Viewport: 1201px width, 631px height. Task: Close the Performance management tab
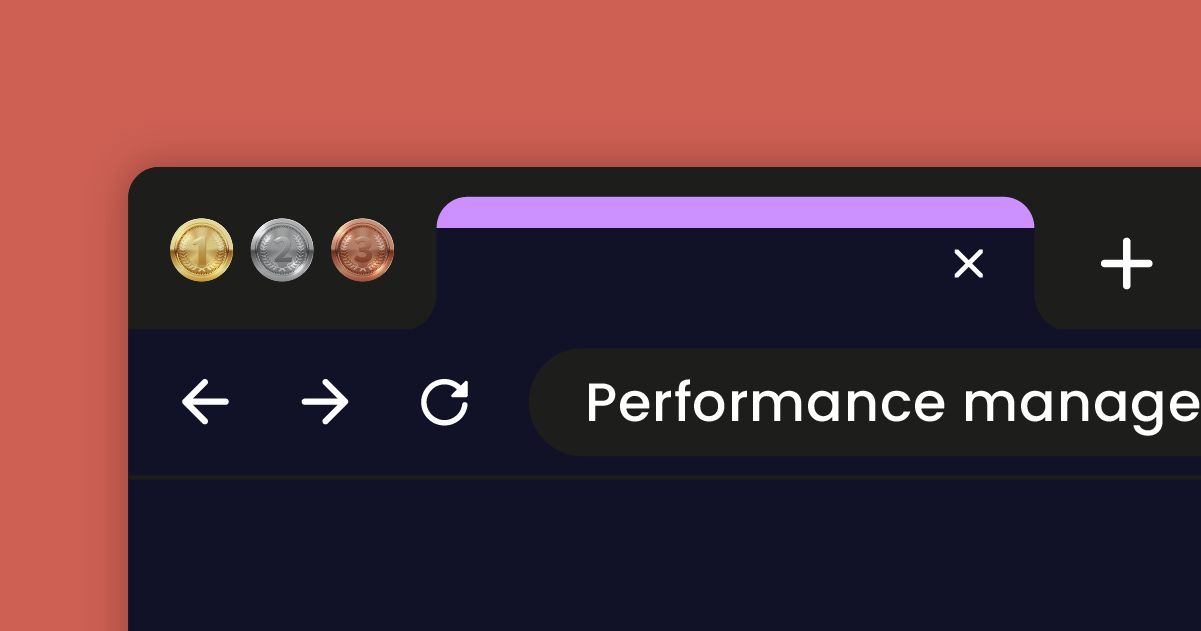968,264
